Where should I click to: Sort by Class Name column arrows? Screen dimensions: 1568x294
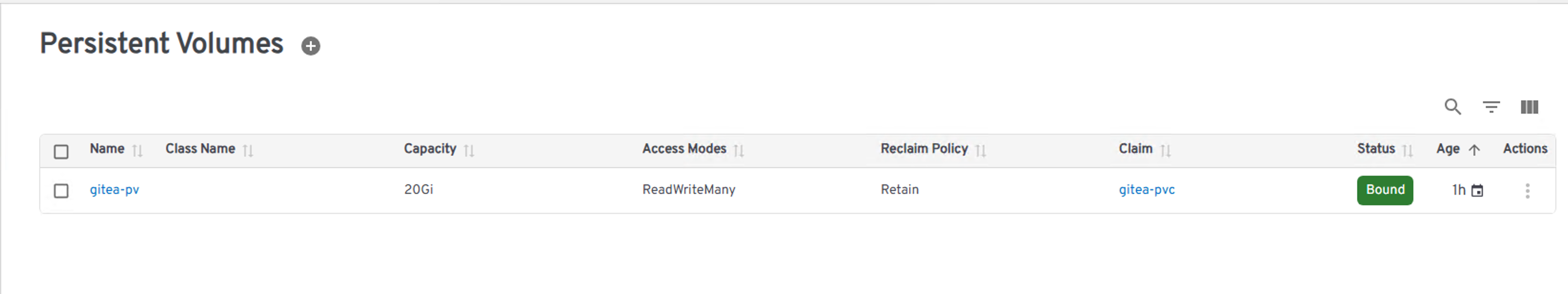click(x=248, y=150)
